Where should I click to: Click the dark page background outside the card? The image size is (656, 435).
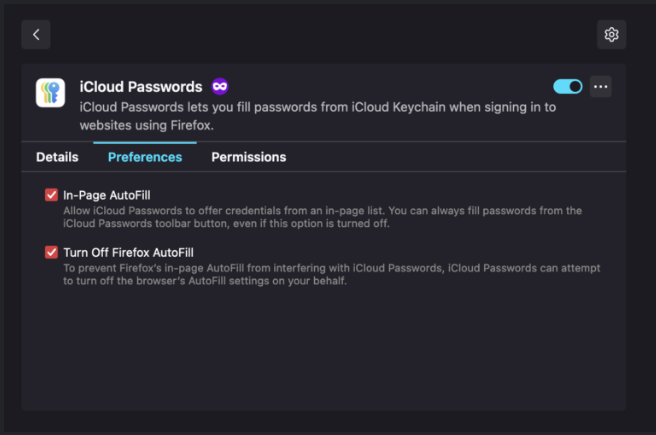[300, 34]
